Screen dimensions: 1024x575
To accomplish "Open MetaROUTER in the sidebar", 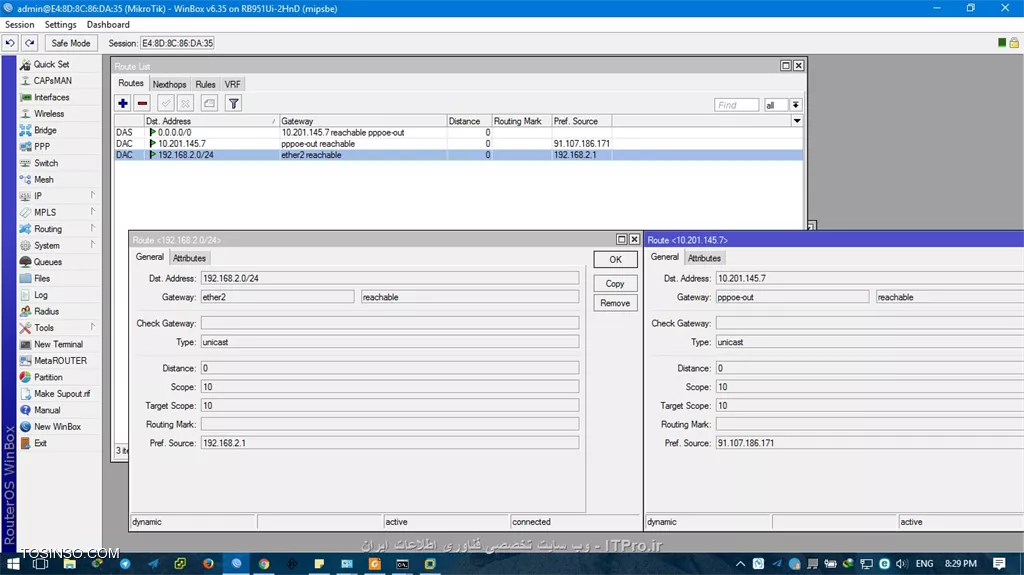I will click(60, 361).
